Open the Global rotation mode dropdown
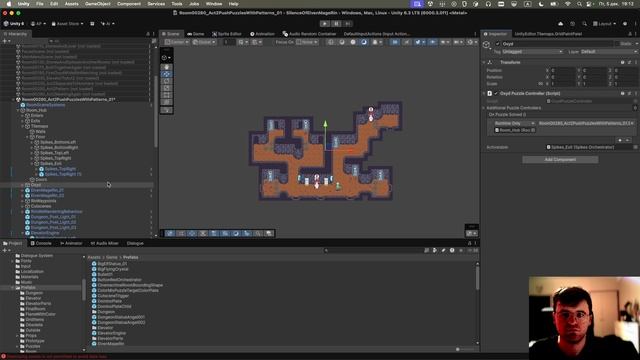Screen dimensions: 640x360 [204, 42]
